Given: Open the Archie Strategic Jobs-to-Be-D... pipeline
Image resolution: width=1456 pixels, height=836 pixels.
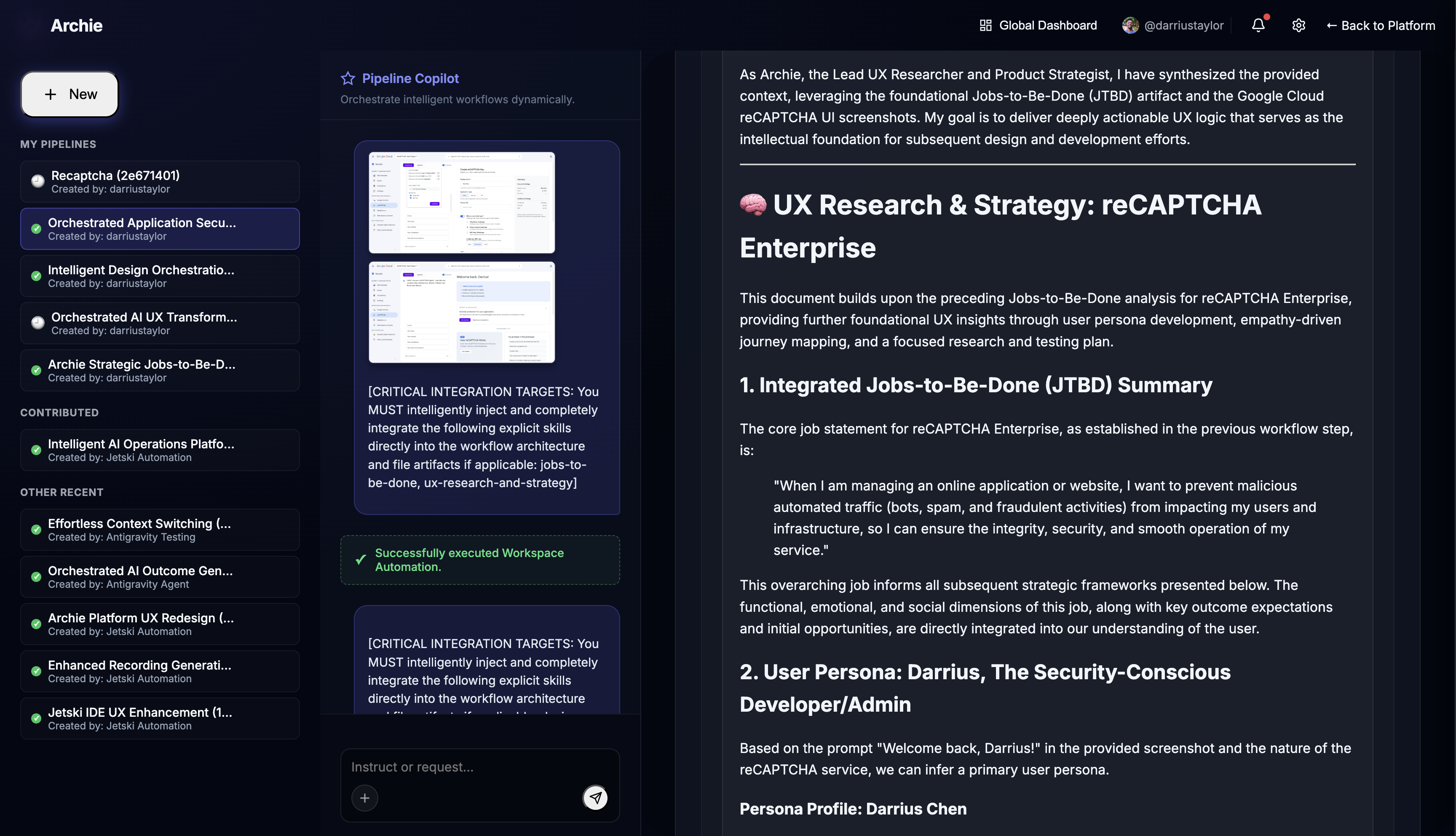Looking at the screenshot, I should click(x=160, y=370).
